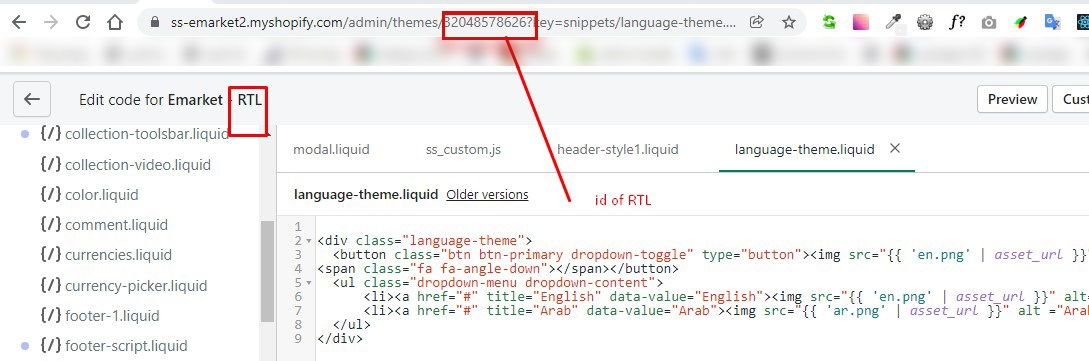Click the English list item code line

(726, 296)
